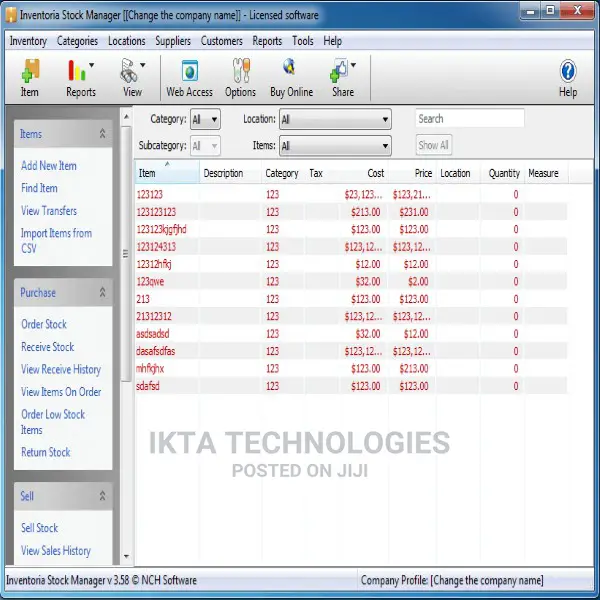This screenshot has width=600, height=600.
Task: Open the Location filter dropdown
Action: click(x=335, y=119)
